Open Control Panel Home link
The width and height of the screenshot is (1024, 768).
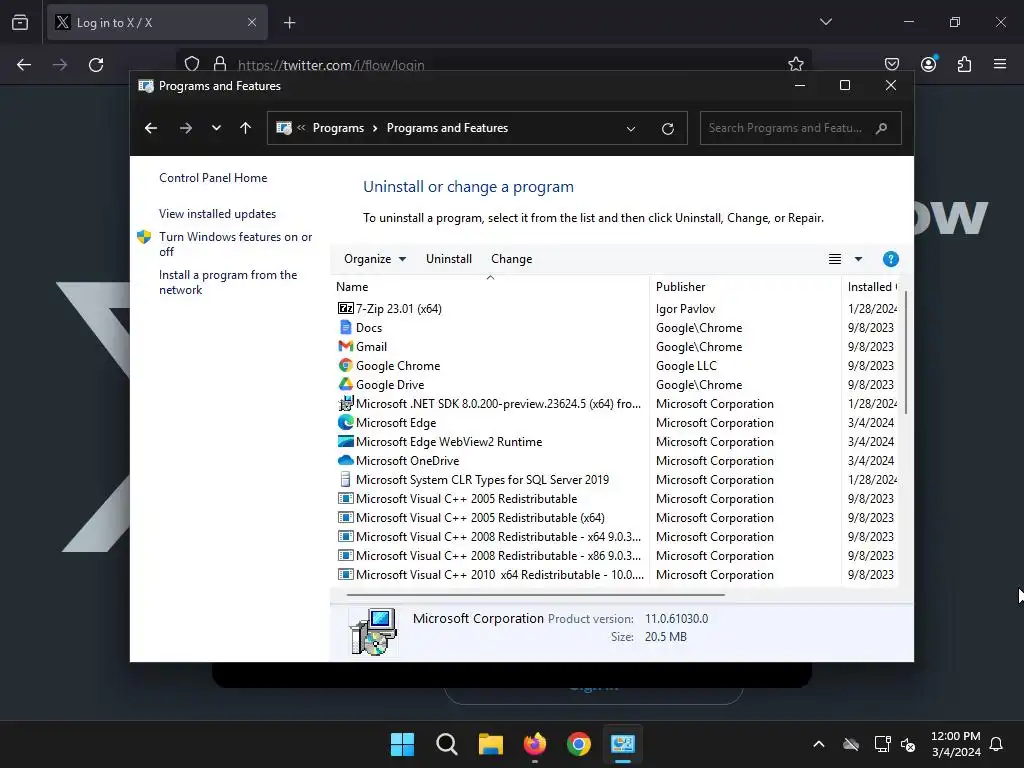[x=213, y=178]
